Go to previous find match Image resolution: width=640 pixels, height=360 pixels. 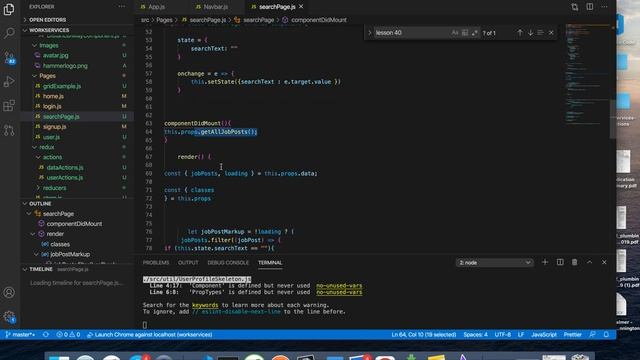(520, 33)
